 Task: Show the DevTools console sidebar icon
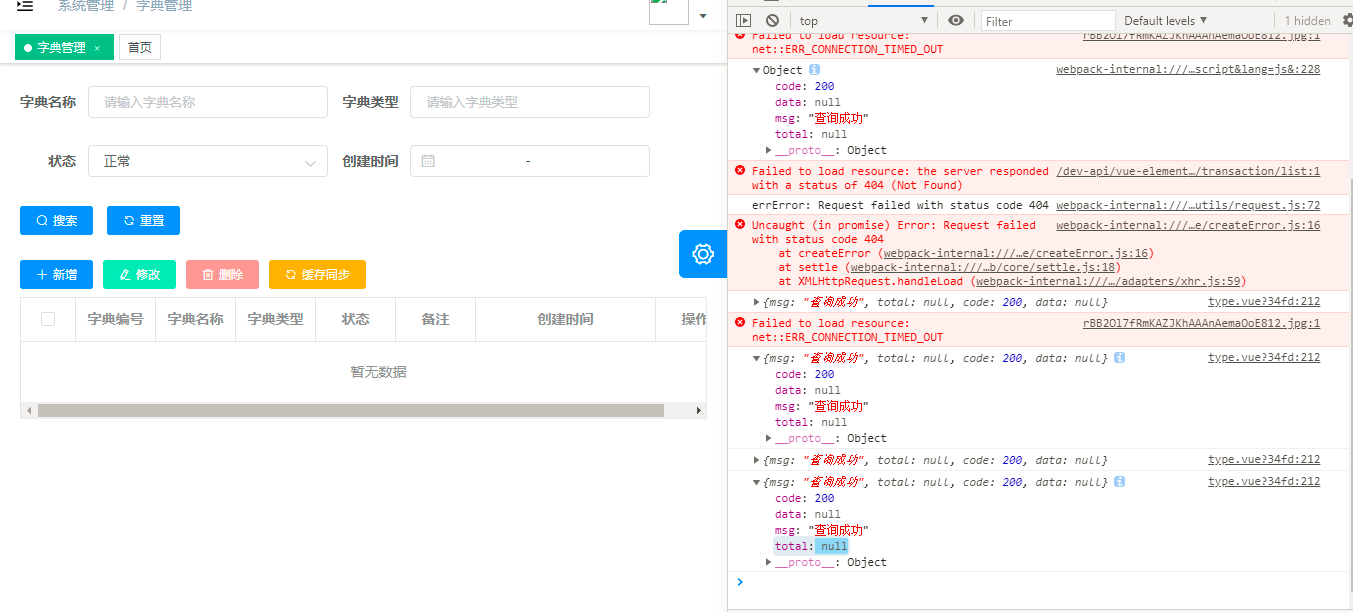pyautogui.click(x=743, y=20)
